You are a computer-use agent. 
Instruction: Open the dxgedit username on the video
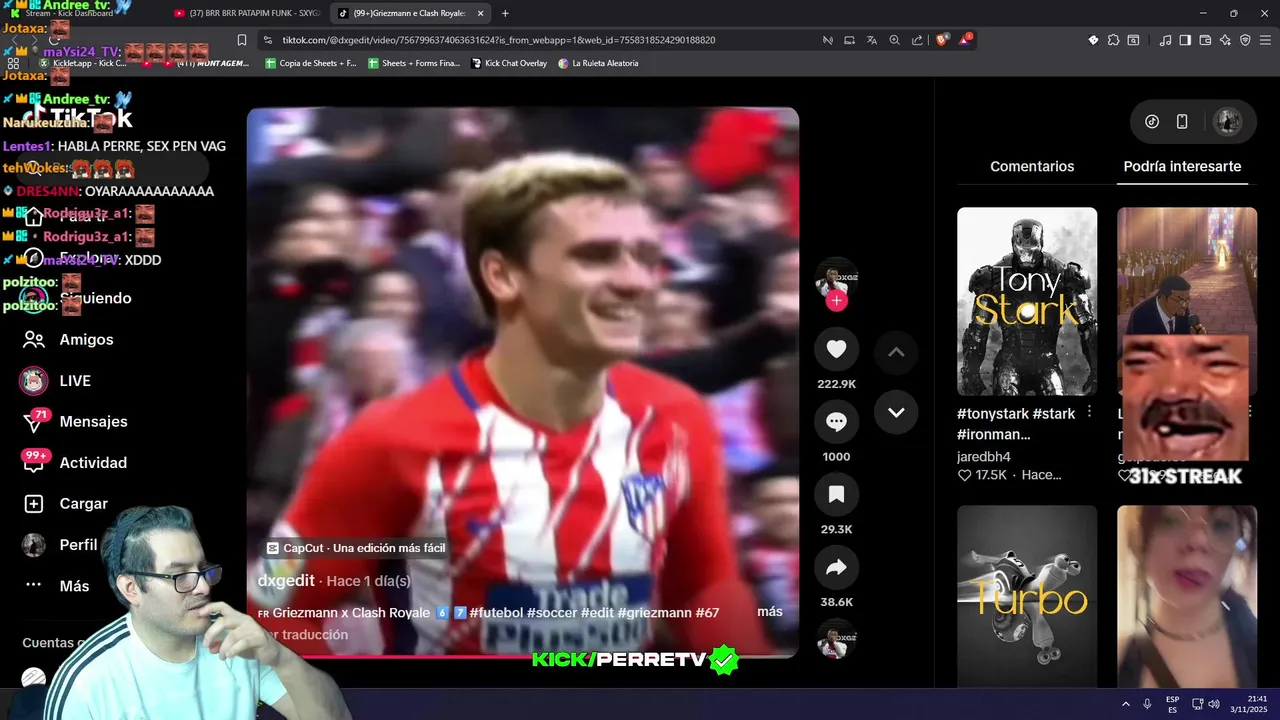click(286, 581)
